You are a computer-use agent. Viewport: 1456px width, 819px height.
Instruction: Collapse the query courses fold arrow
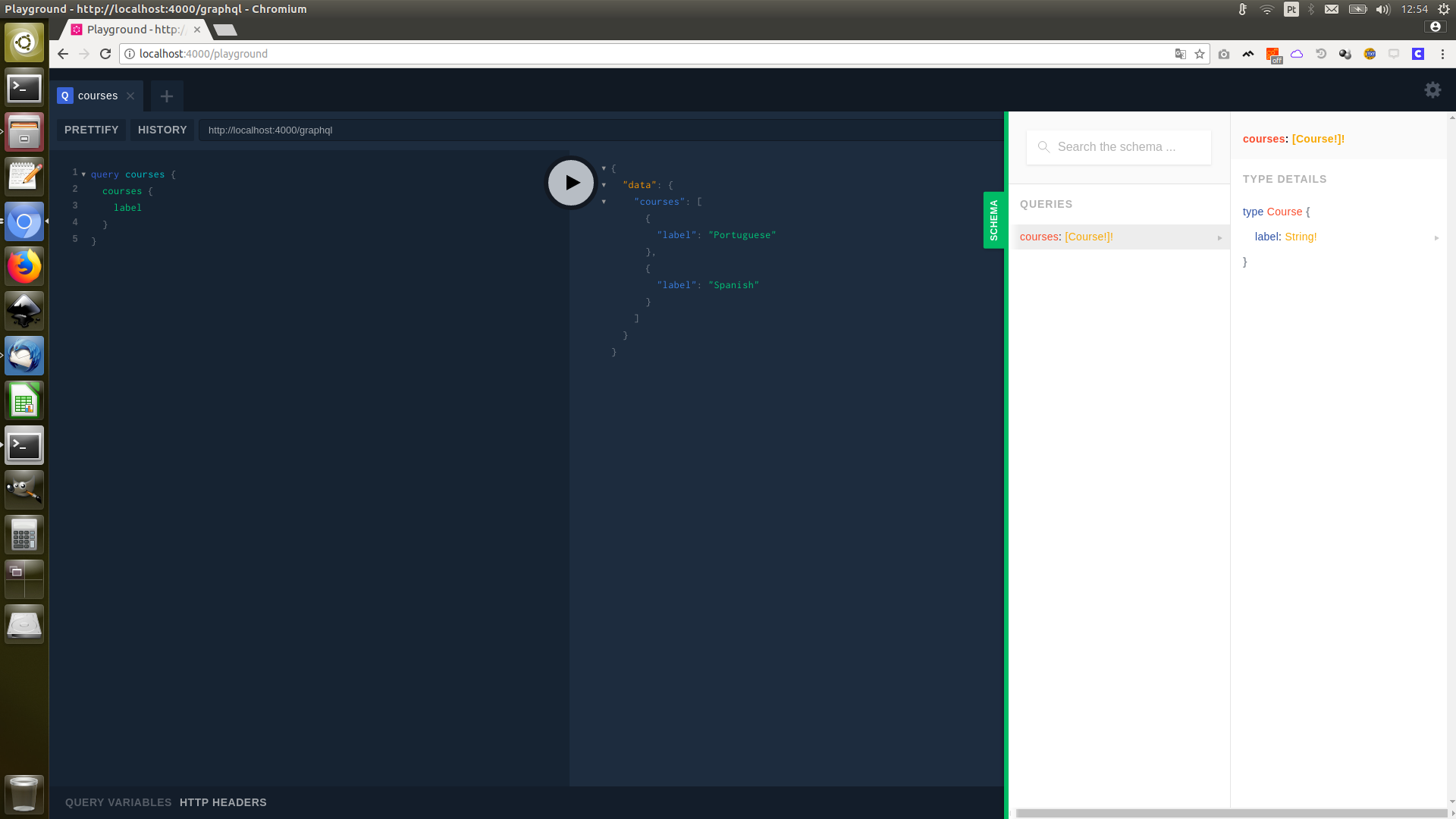pos(83,174)
